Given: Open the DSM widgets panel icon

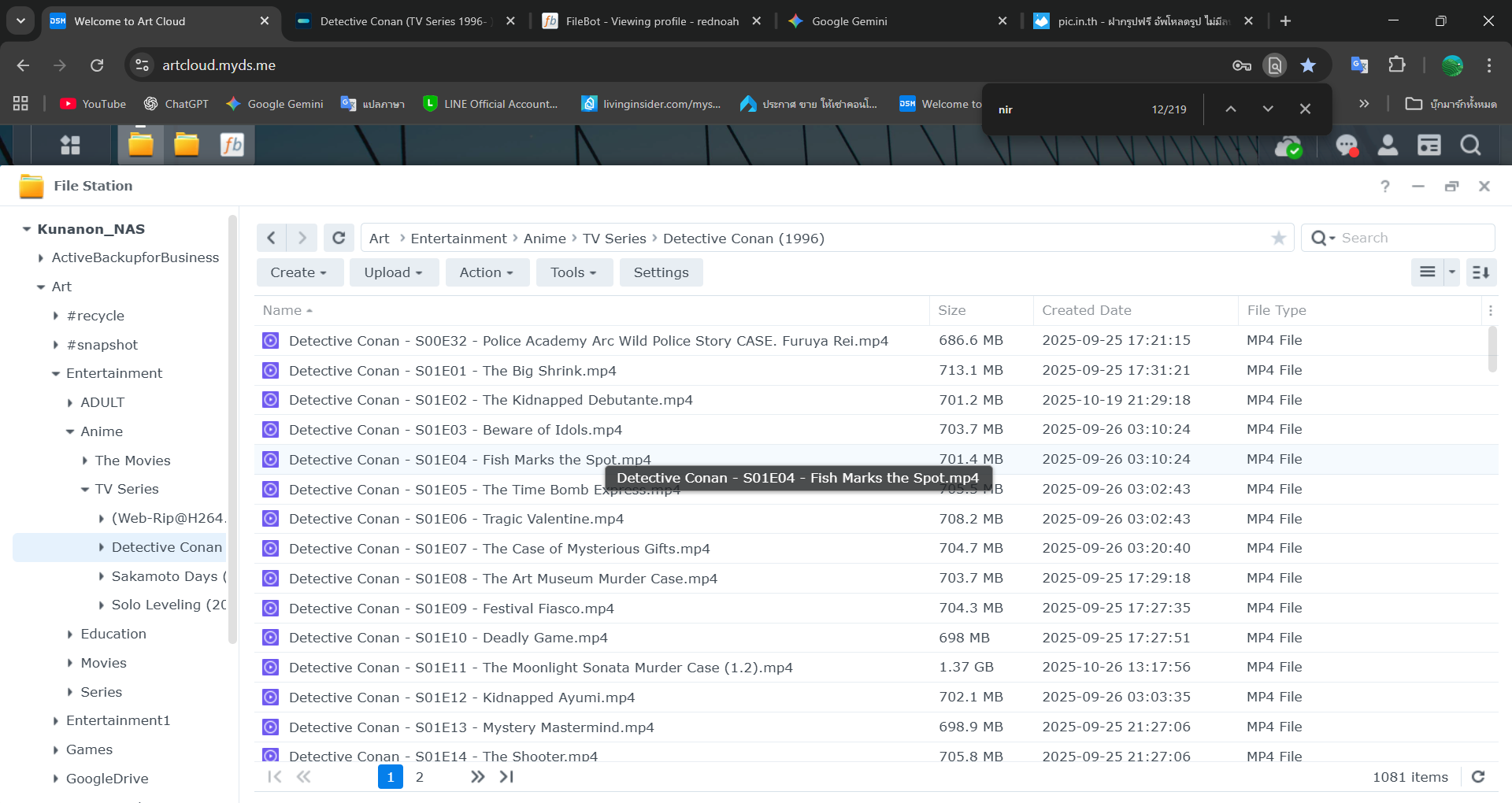Looking at the screenshot, I should click(1429, 146).
